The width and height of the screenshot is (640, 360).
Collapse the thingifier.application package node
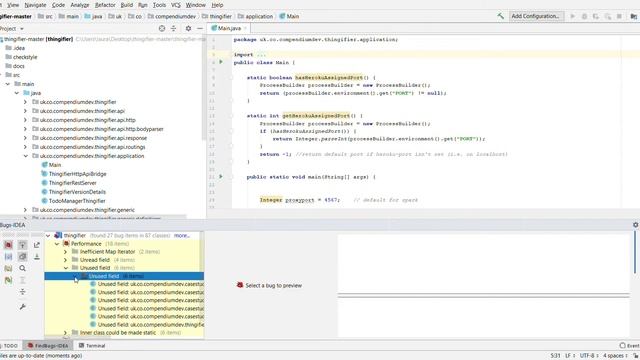point(25,156)
